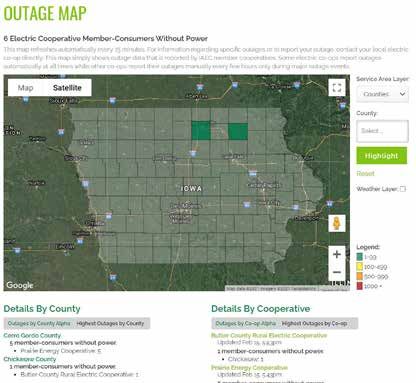Viewport: 416px width, 383px height.
Task: Click the Reset link
Action: pos(365,174)
